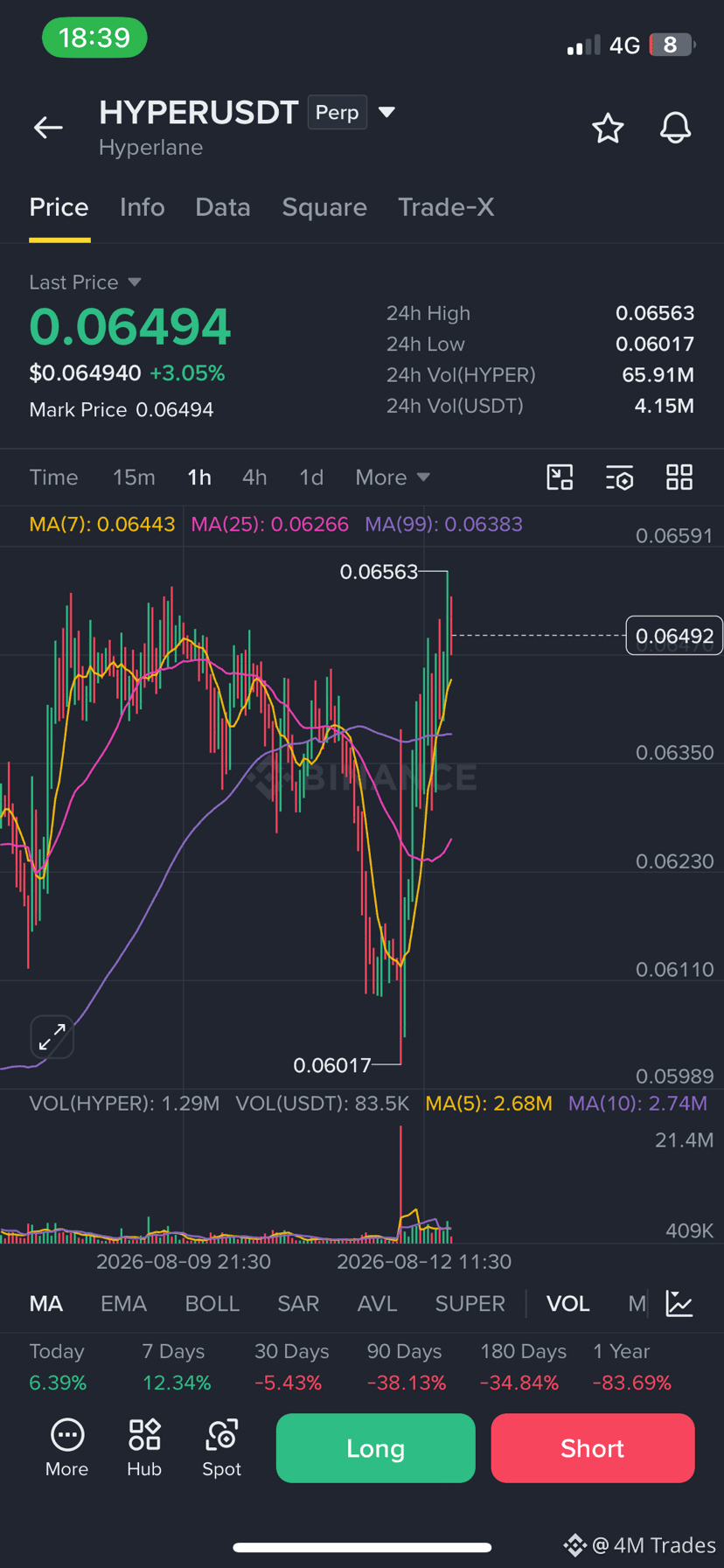Screen dimensions: 724x1568
Task: Tap the tall red volume spike bar
Action: [x=401, y=1183]
